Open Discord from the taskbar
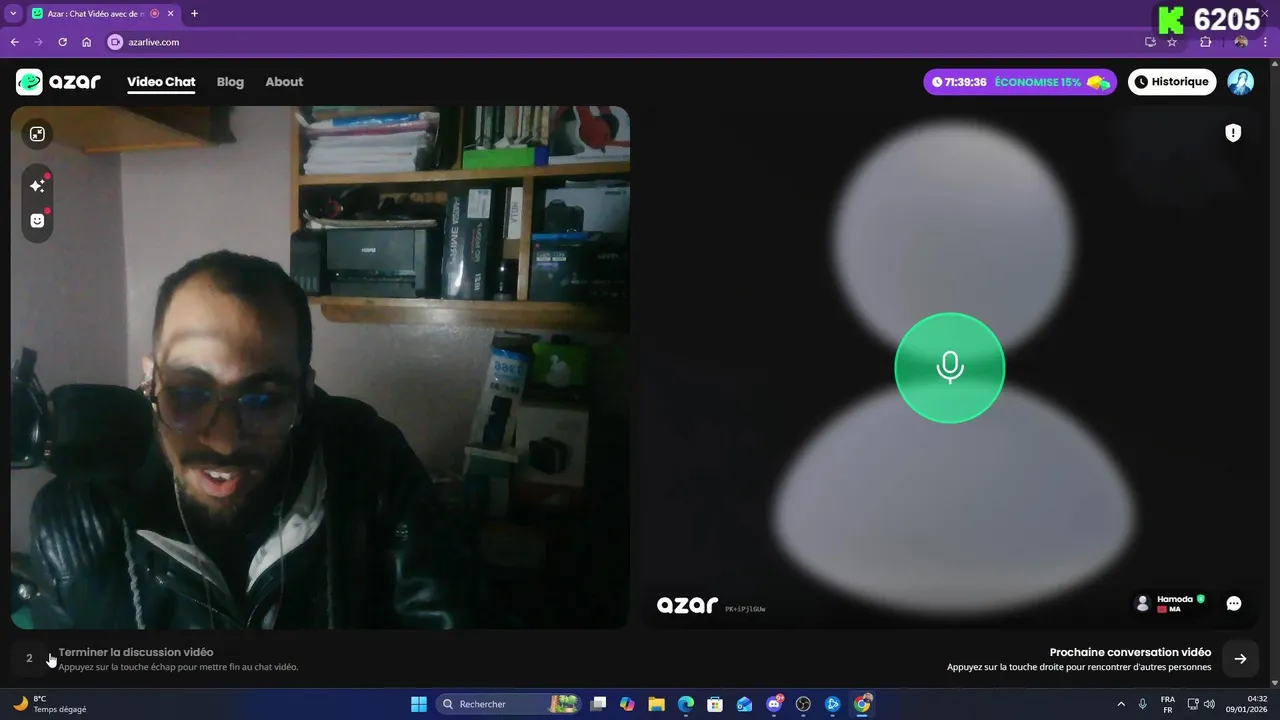The width and height of the screenshot is (1280, 720). (774, 704)
